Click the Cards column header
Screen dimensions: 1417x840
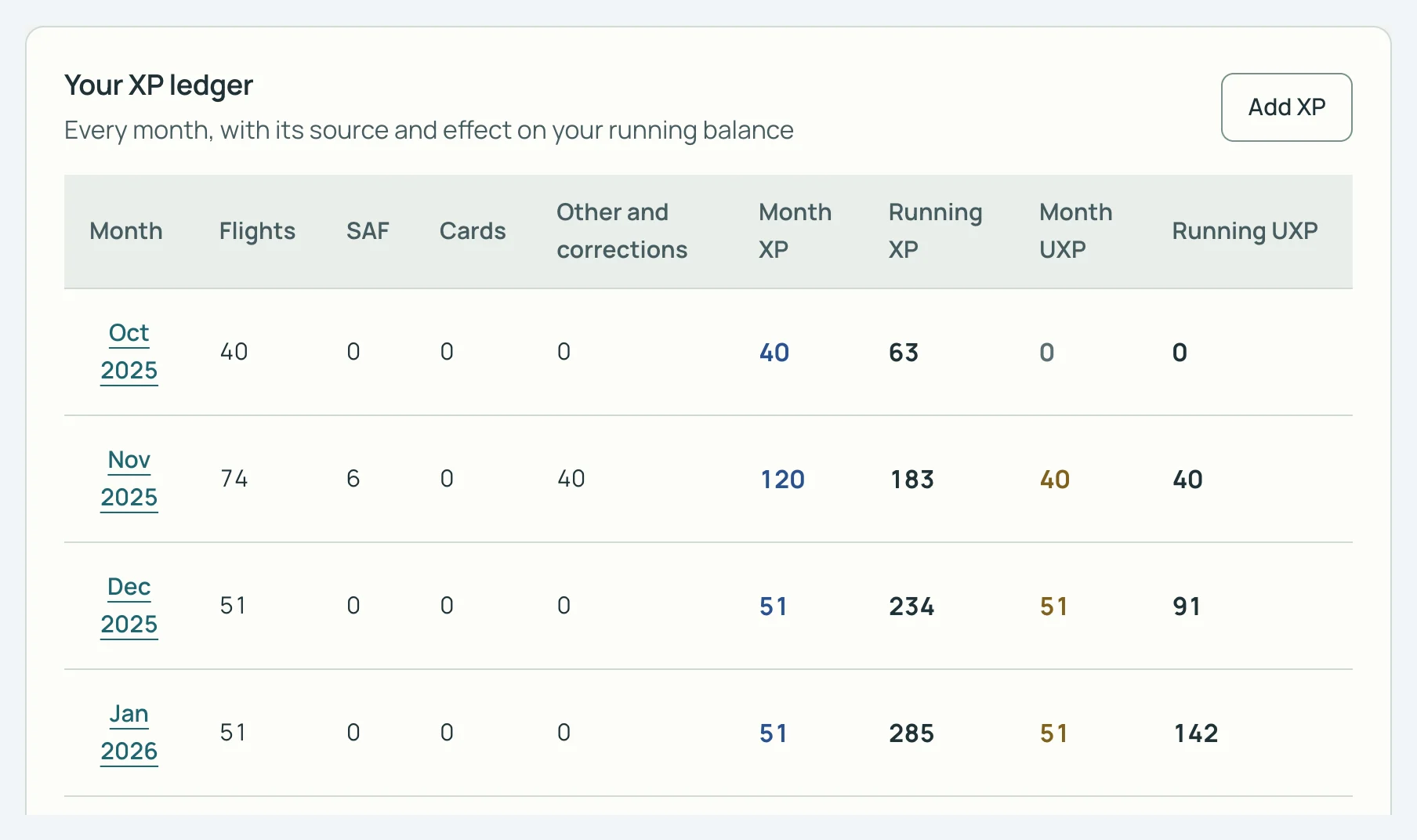pos(473,231)
